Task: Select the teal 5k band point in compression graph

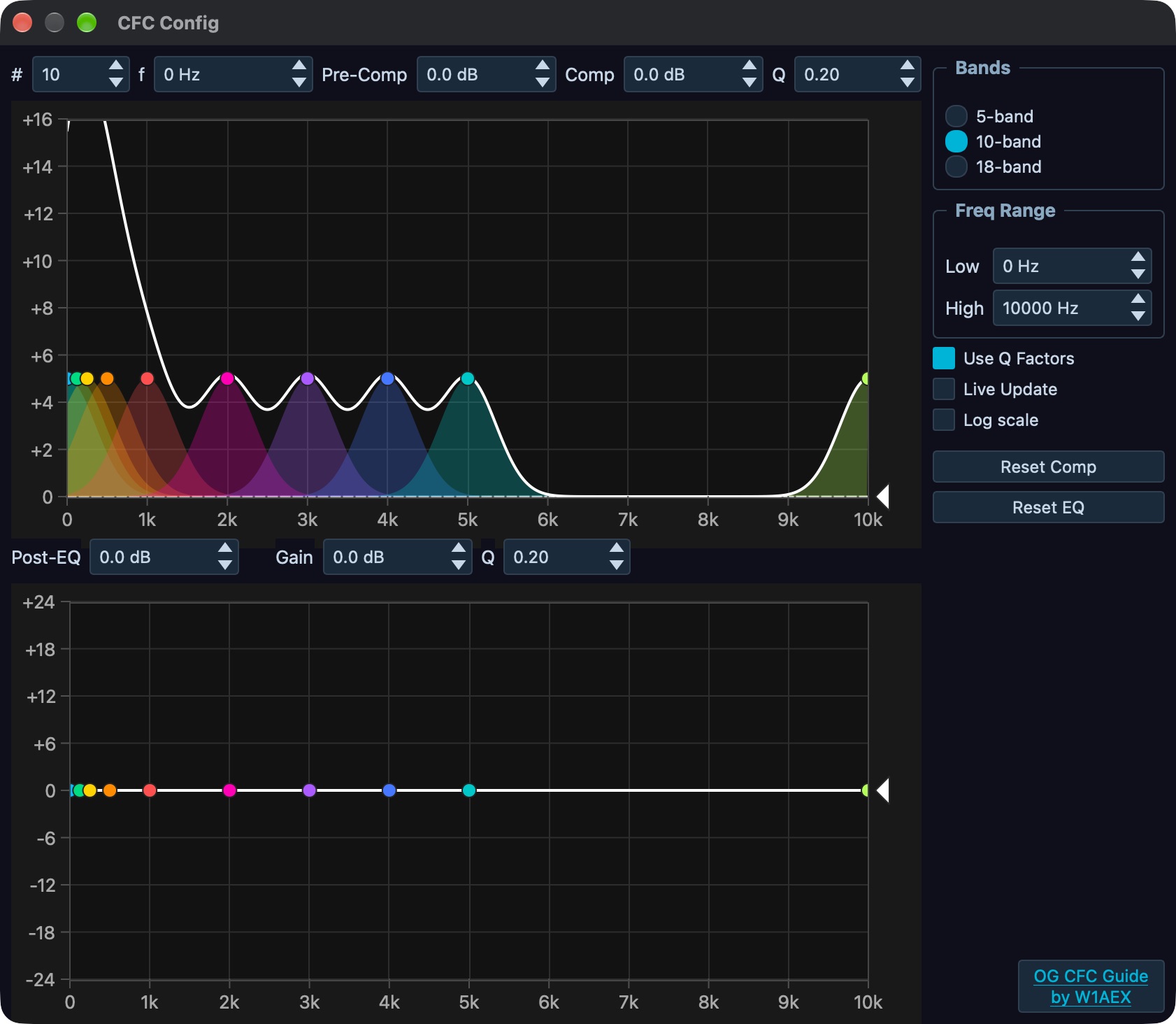Action: (x=468, y=378)
